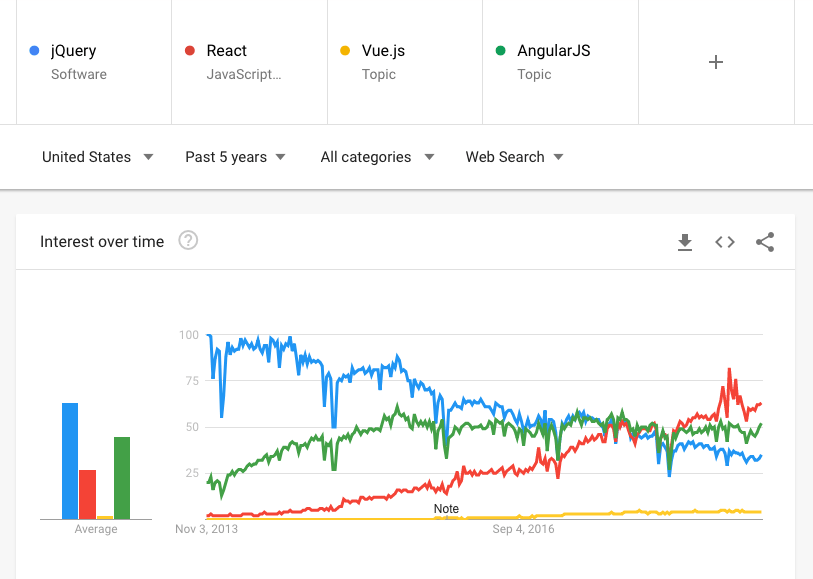The height and width of the screenshot is (579, 813).
Task: Open the embed code view
Action: (x=724, y=241)
